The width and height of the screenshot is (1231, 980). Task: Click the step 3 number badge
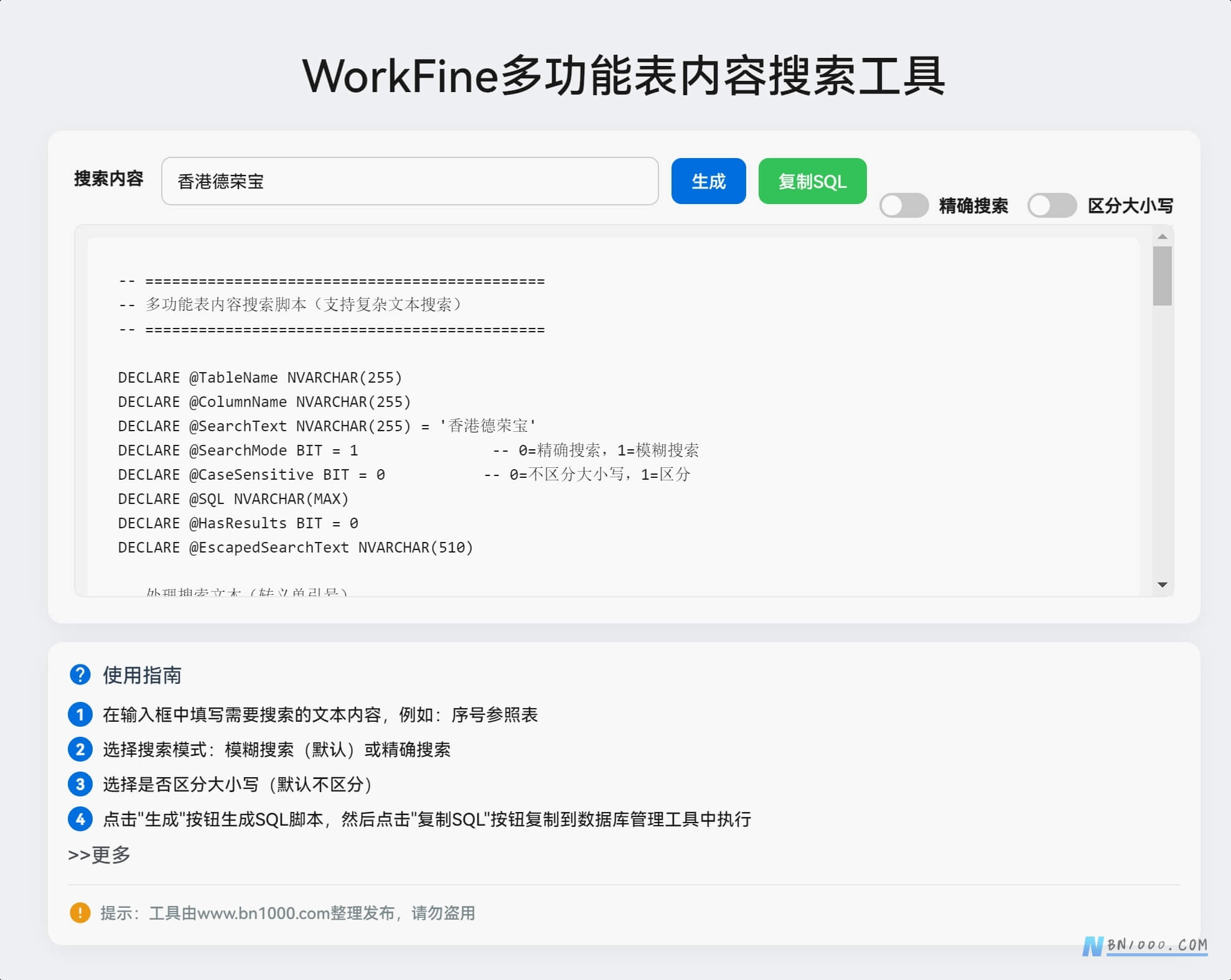pos(80,784)
